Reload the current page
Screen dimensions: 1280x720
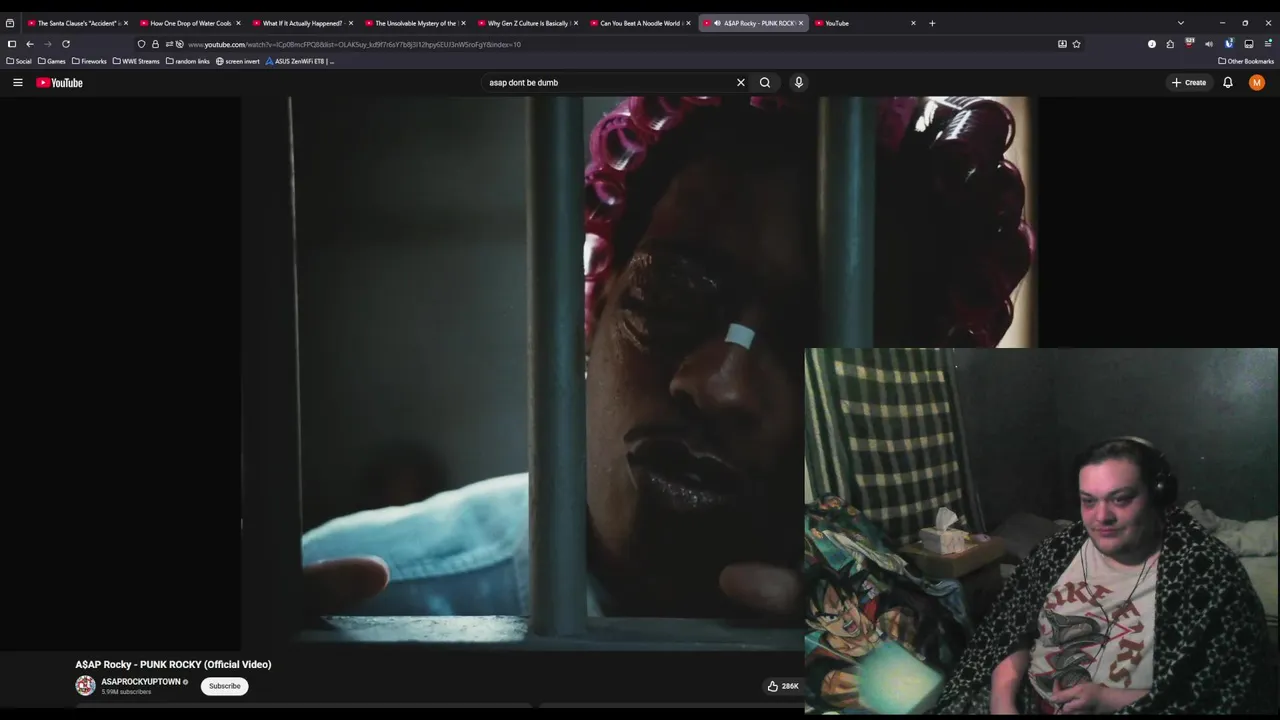click(x=66, y=44)
